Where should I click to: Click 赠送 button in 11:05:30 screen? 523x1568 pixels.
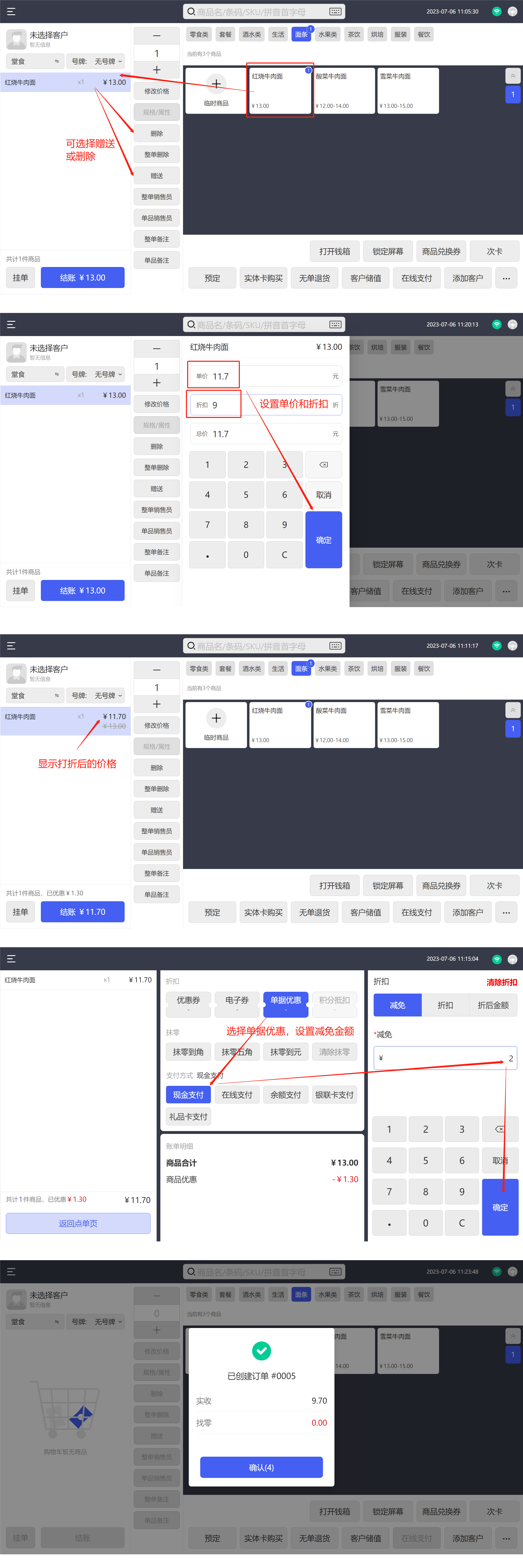pyautogui.click(x=156, y=176)
